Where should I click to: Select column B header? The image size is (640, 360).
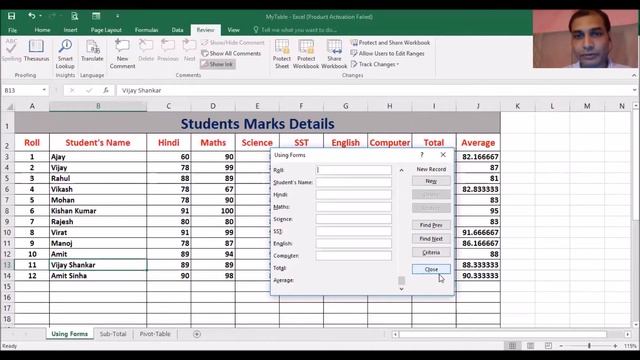[98, 106]
